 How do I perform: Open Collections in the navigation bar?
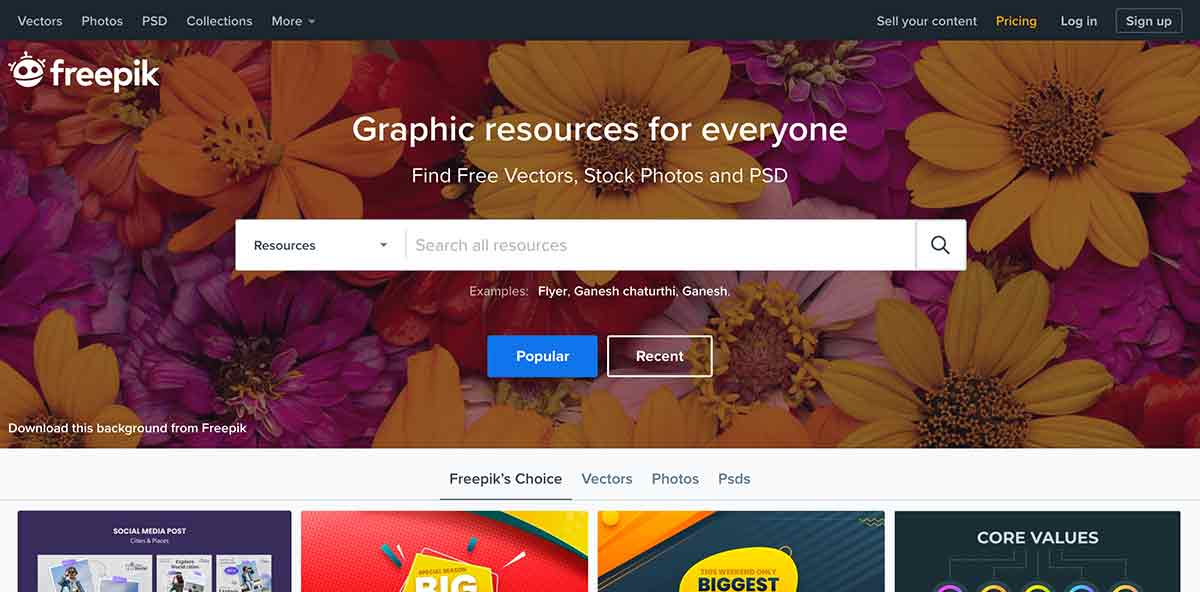coord(219,21)
